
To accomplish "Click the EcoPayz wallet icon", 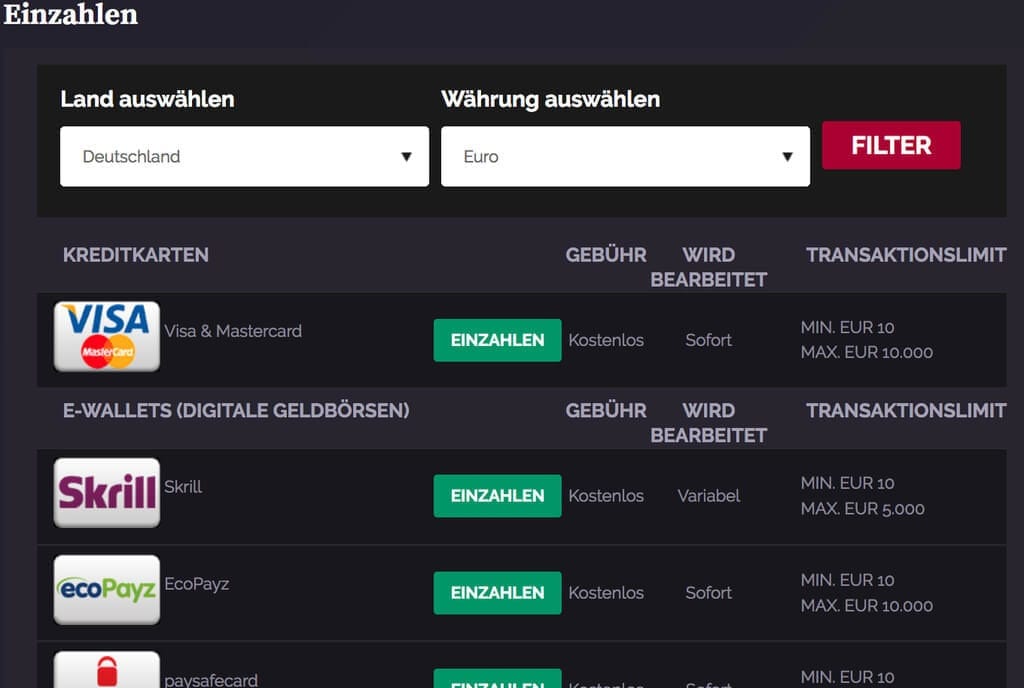I will point(107,589).
